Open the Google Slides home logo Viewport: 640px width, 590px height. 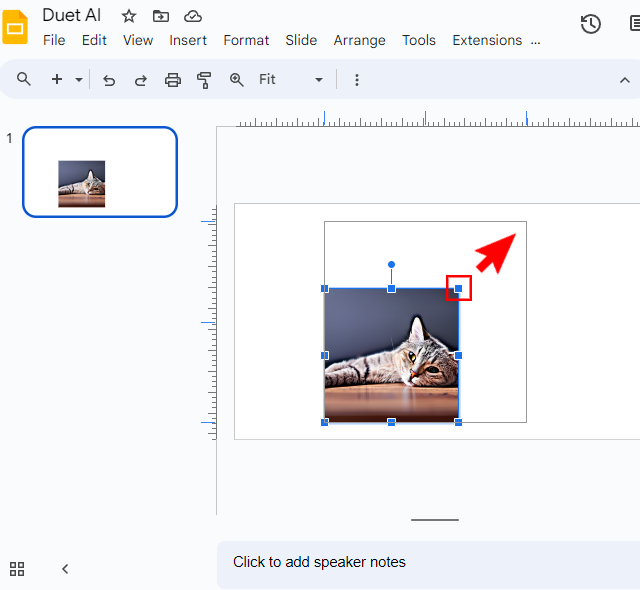tap(15, 27)
